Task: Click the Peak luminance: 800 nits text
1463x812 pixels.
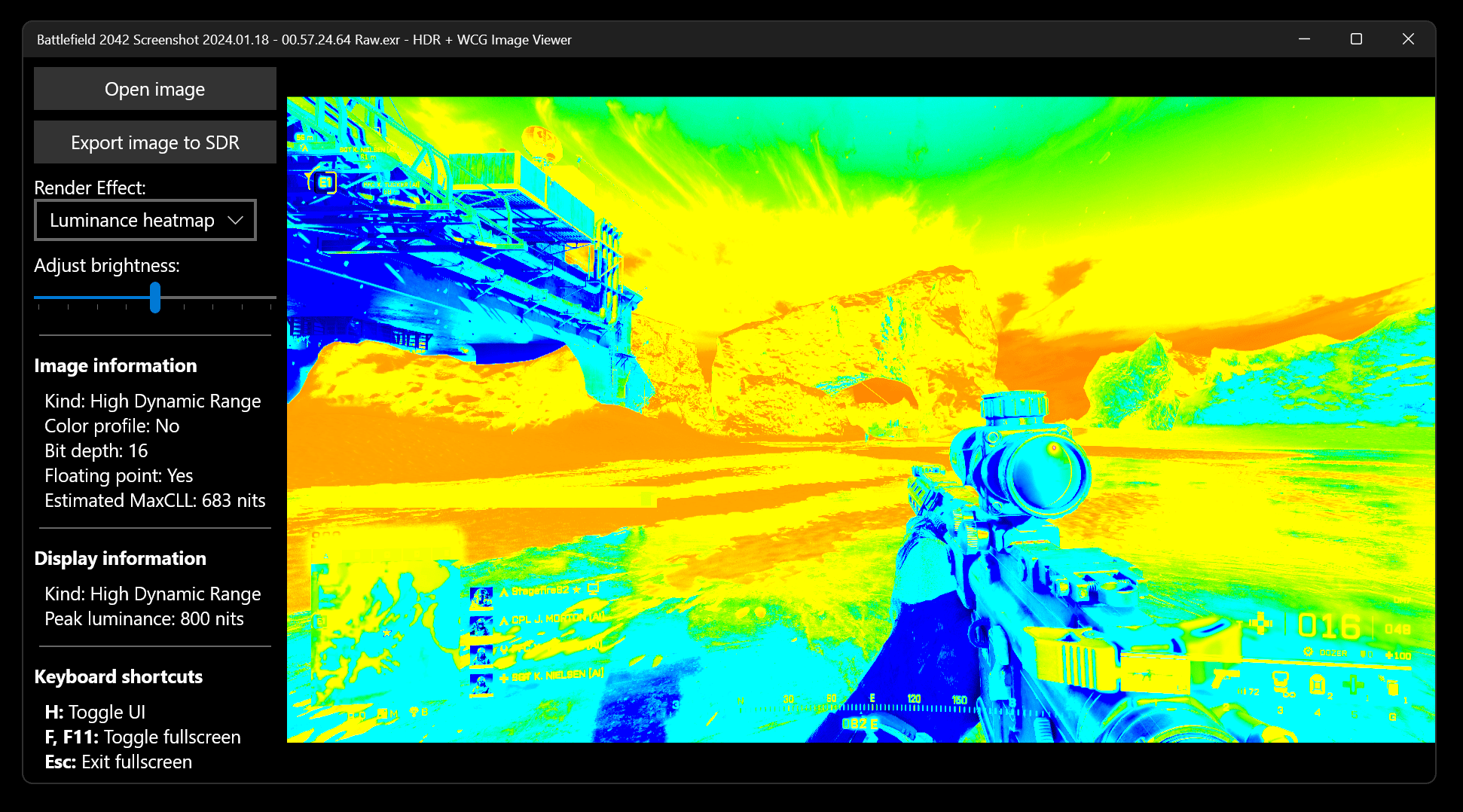Action: tap(144, 618)
